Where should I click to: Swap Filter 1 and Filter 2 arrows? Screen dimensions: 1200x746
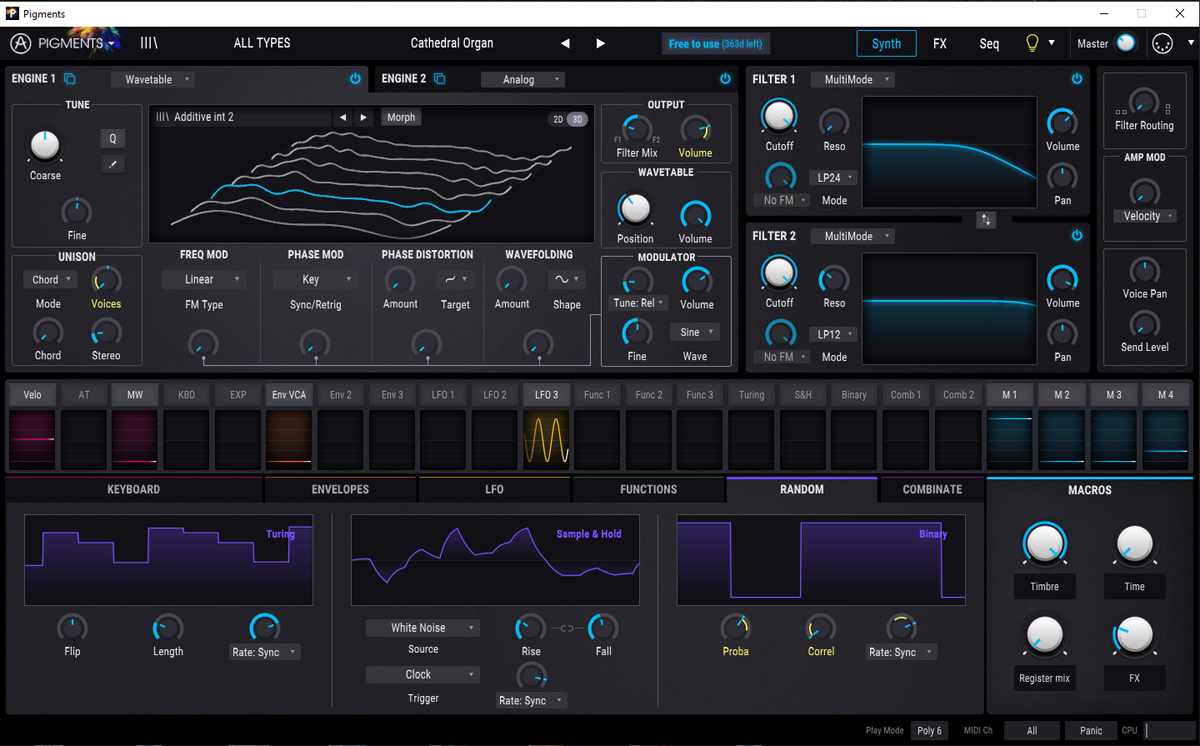pyautogui.click(x=986, y=220)
